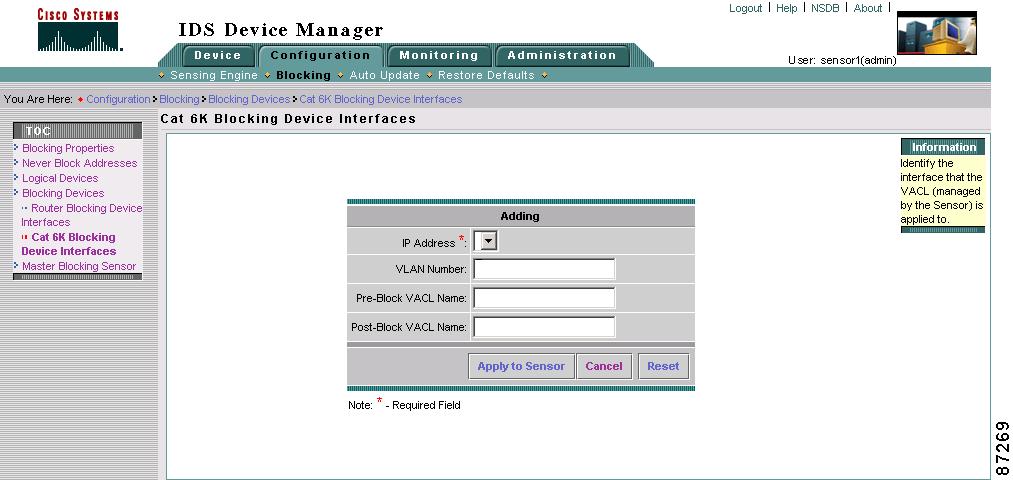Click the computer image above the user name
The width and height of the screenshot is (1013, 480).
tap(936, 33)
